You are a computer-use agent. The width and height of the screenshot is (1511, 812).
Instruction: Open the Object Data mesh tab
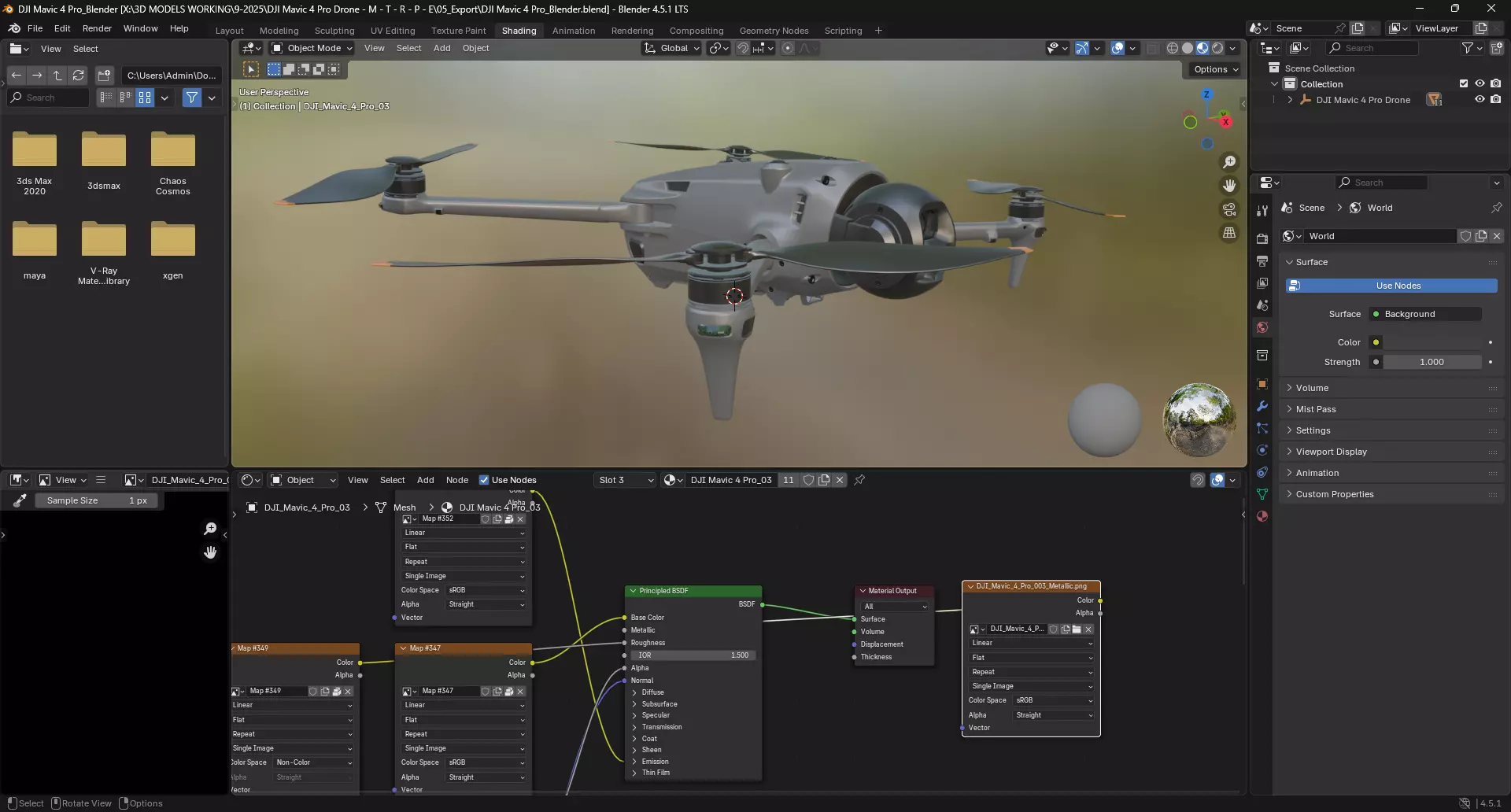click(x=1262, y=494)
